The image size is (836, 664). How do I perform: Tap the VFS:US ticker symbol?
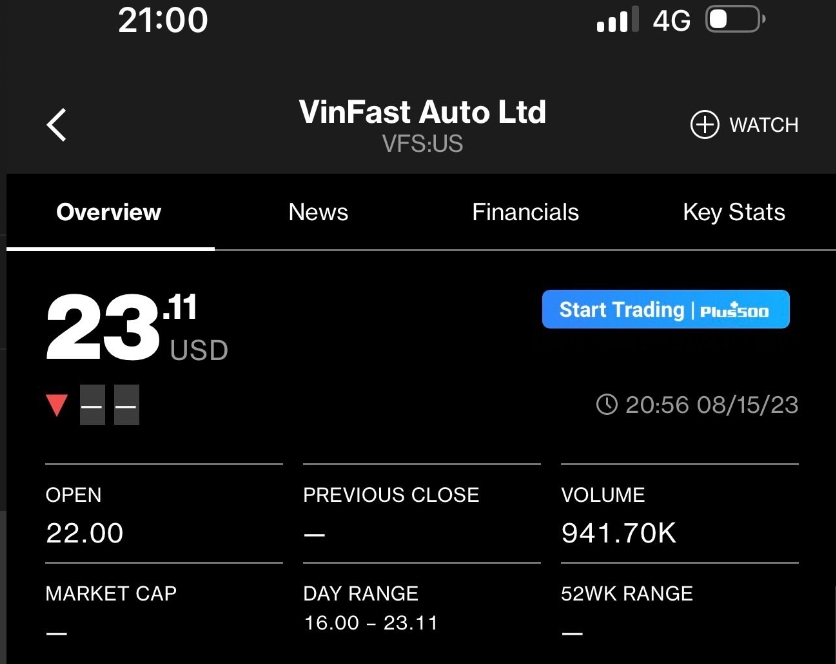[422, 143]
